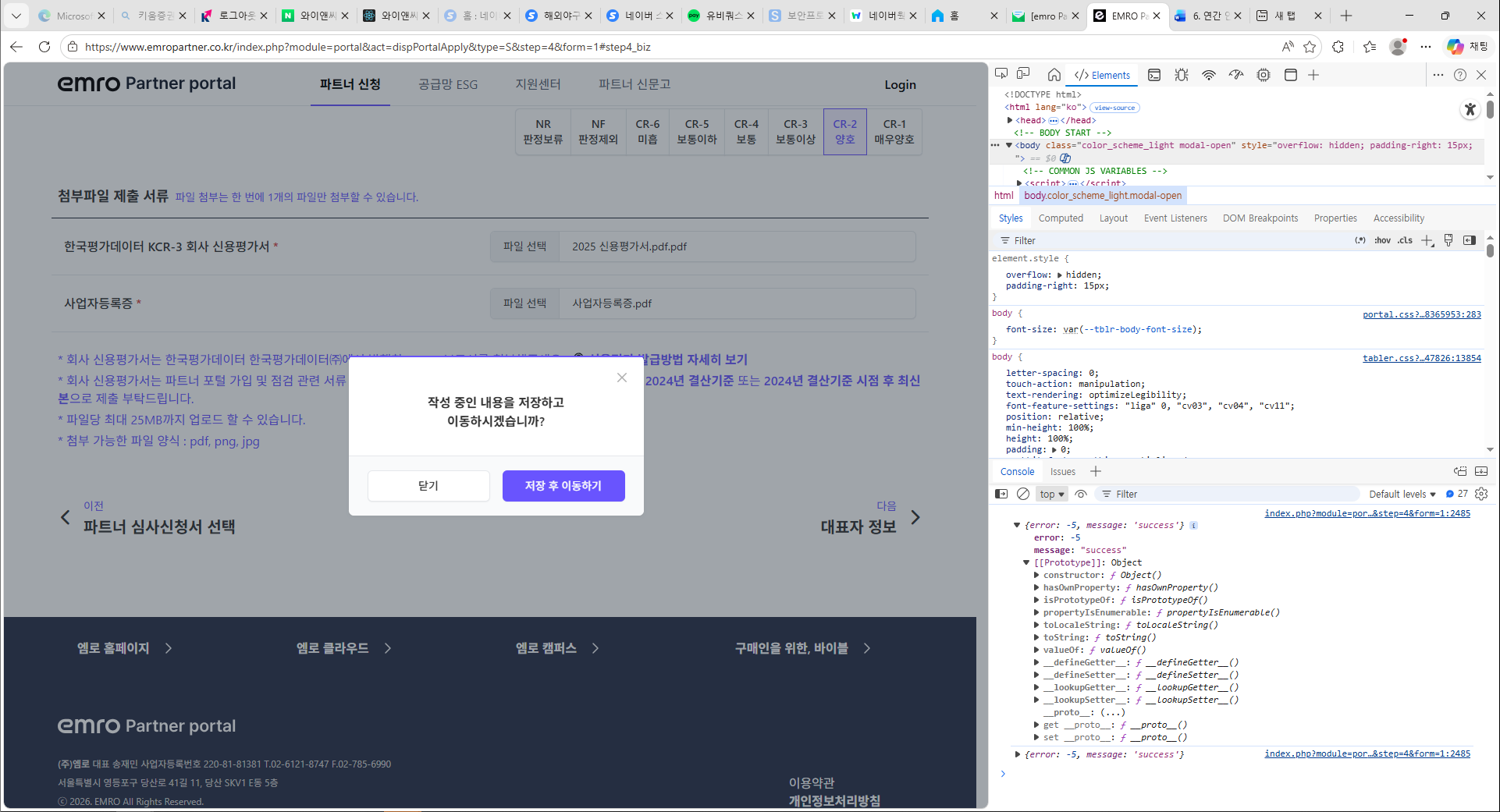
Task: Click the view-source badge link
Action: (x=1114, y=108)
